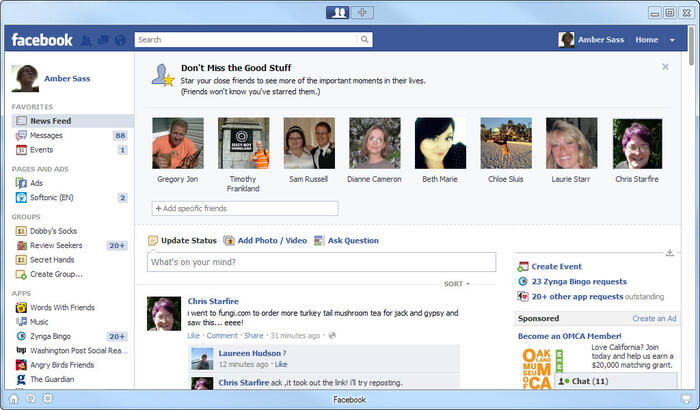Click the Home link in header
The height and width of the screenshot is (410, 700).
(x=646, y=40)
